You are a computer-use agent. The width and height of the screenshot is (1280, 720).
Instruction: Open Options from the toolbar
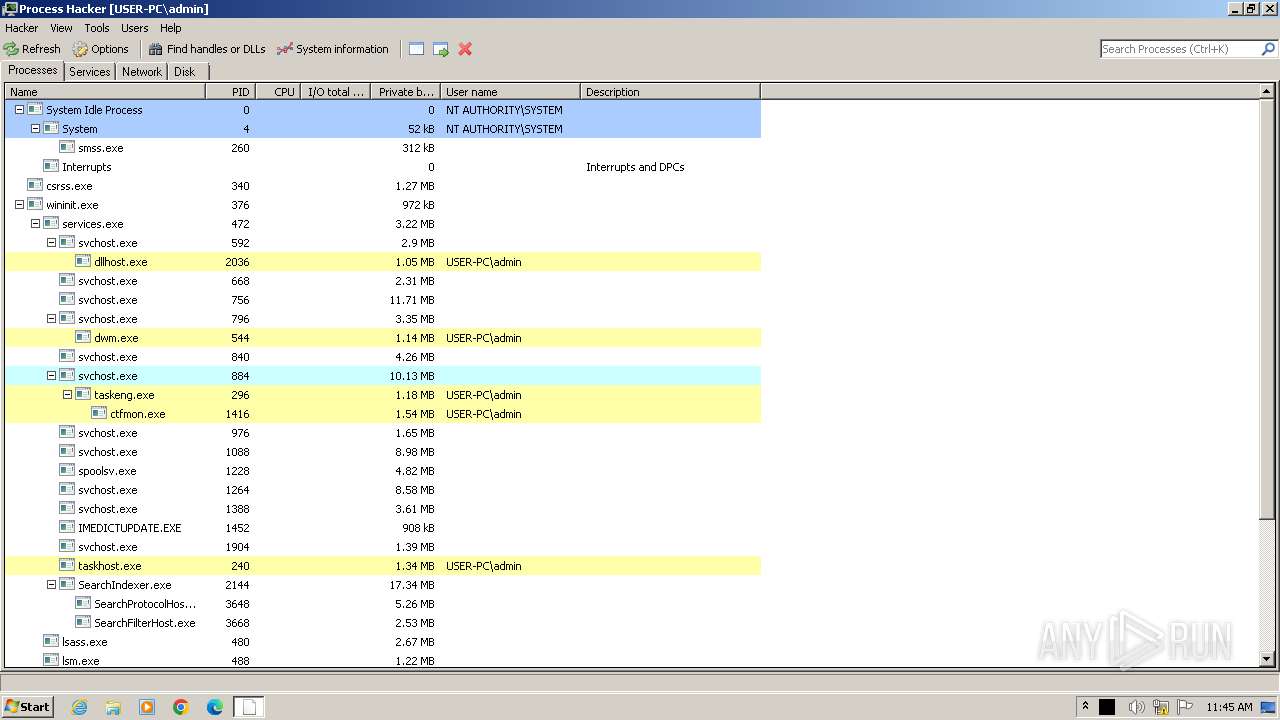100,49
